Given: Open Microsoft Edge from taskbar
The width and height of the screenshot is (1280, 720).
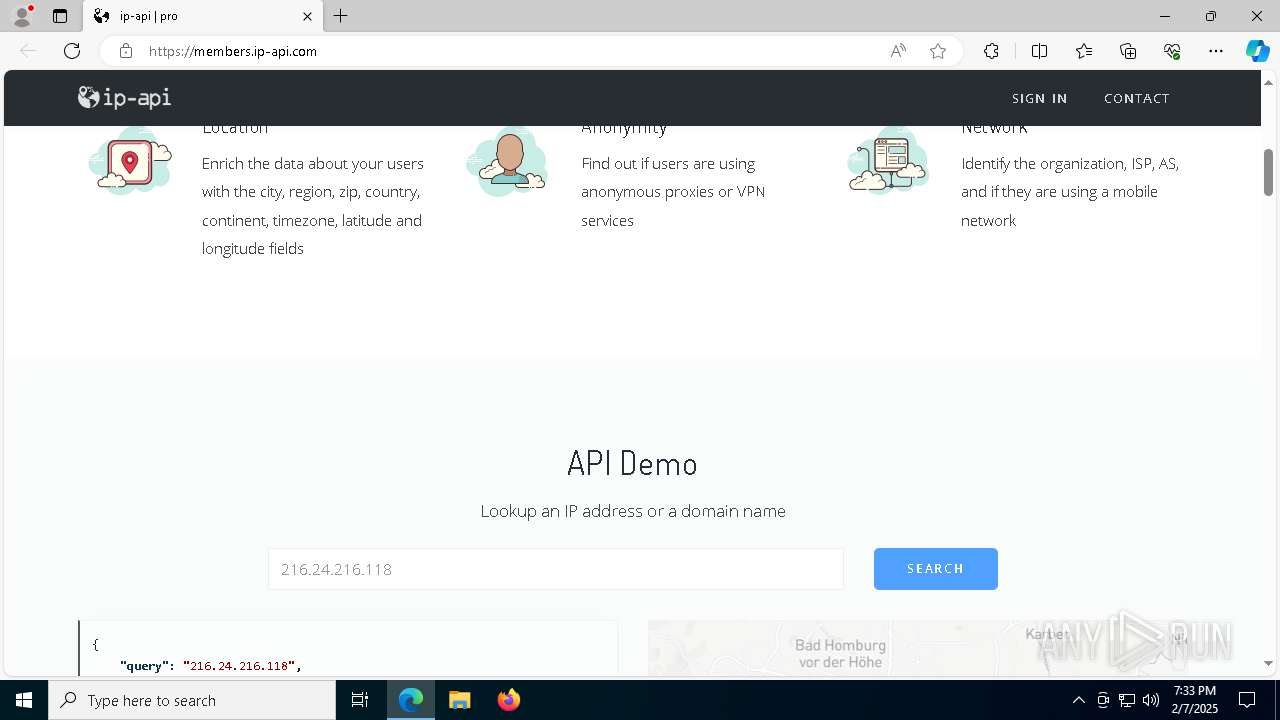Looking at the screenshot, I should pos(411,700).
